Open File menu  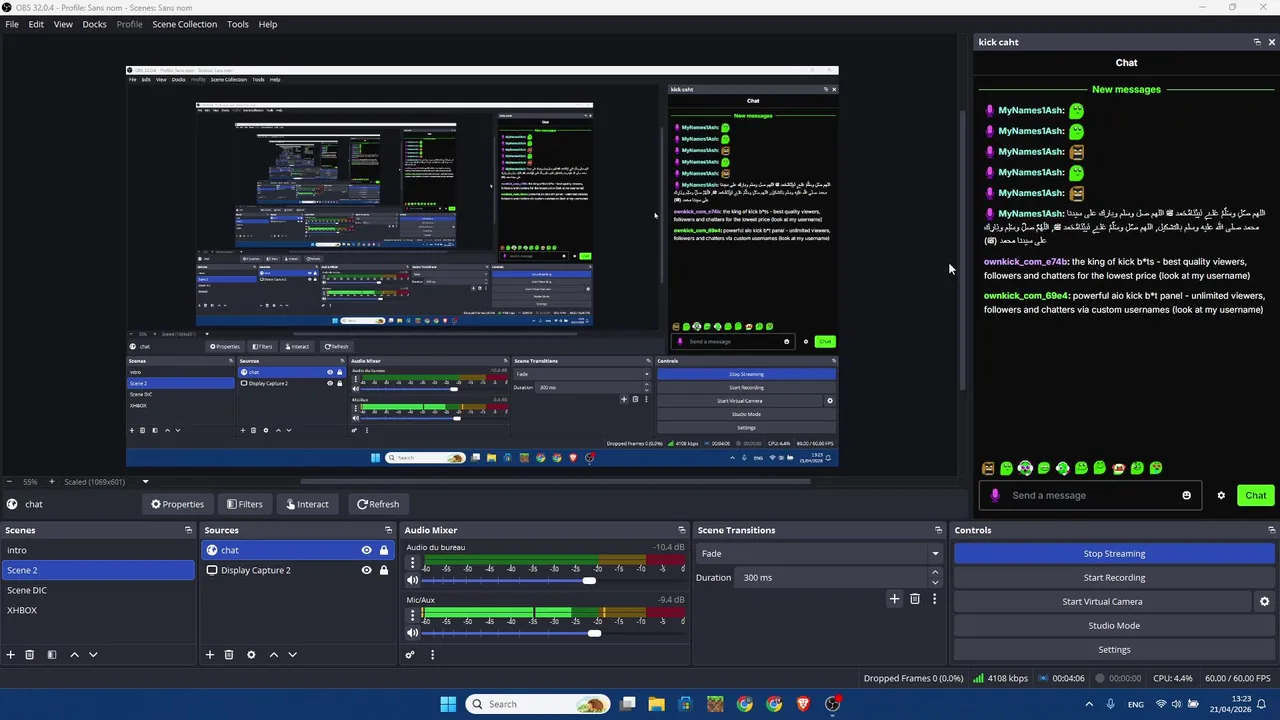coord(12,24)
